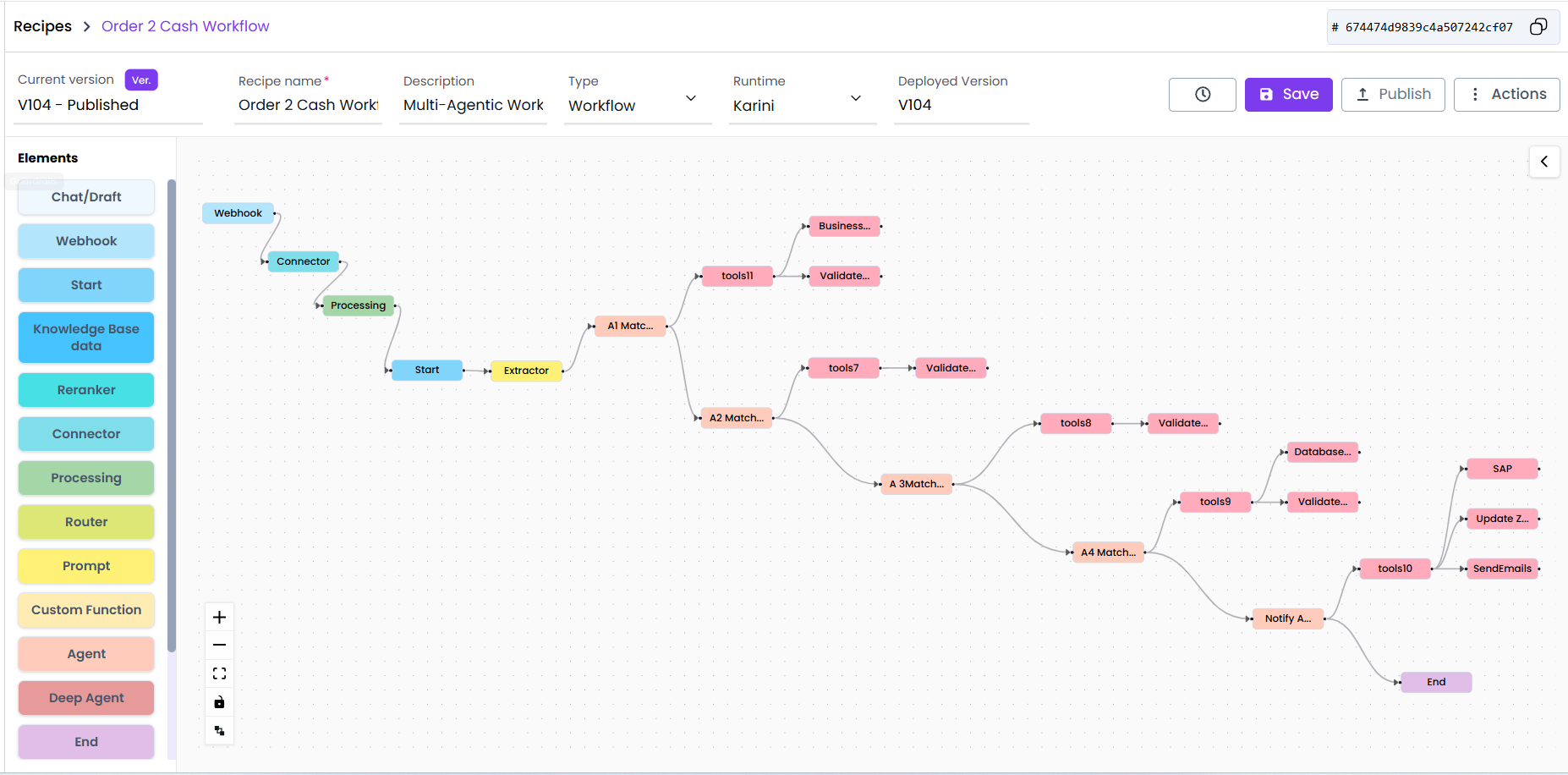Image resolution: width=1568 pixels, height=775 pixels.
Task: Toggle the canvas lock icon
Action: [x=219, y=701]
